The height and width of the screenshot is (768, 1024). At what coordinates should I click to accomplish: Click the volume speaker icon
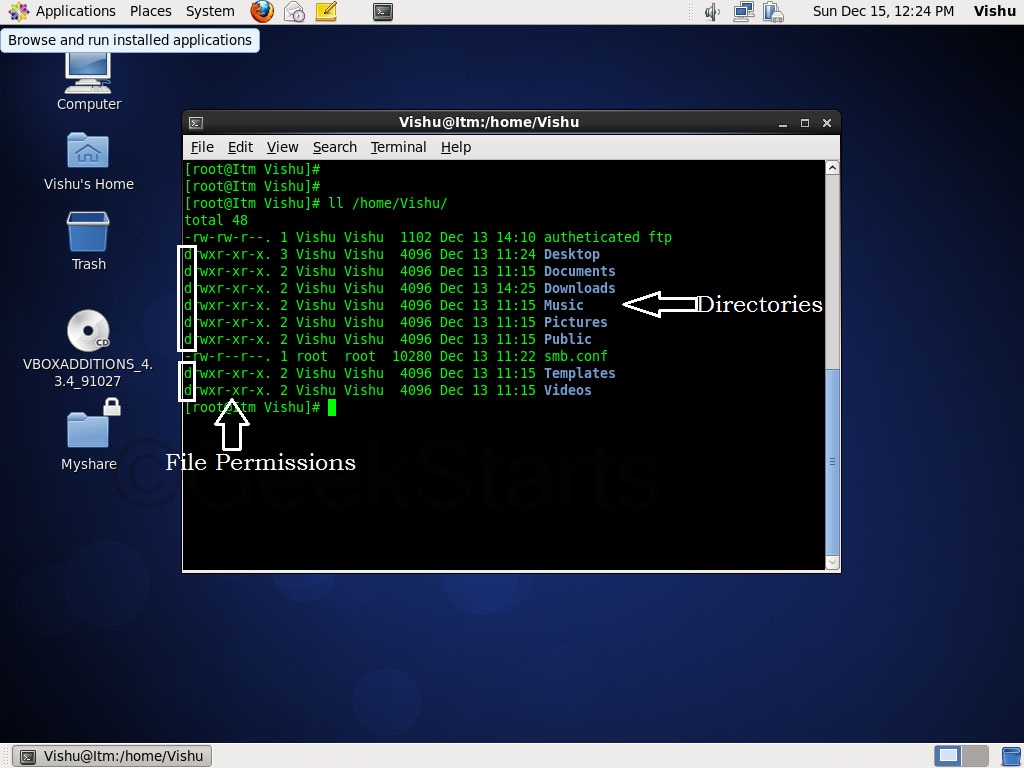[712, 12]
